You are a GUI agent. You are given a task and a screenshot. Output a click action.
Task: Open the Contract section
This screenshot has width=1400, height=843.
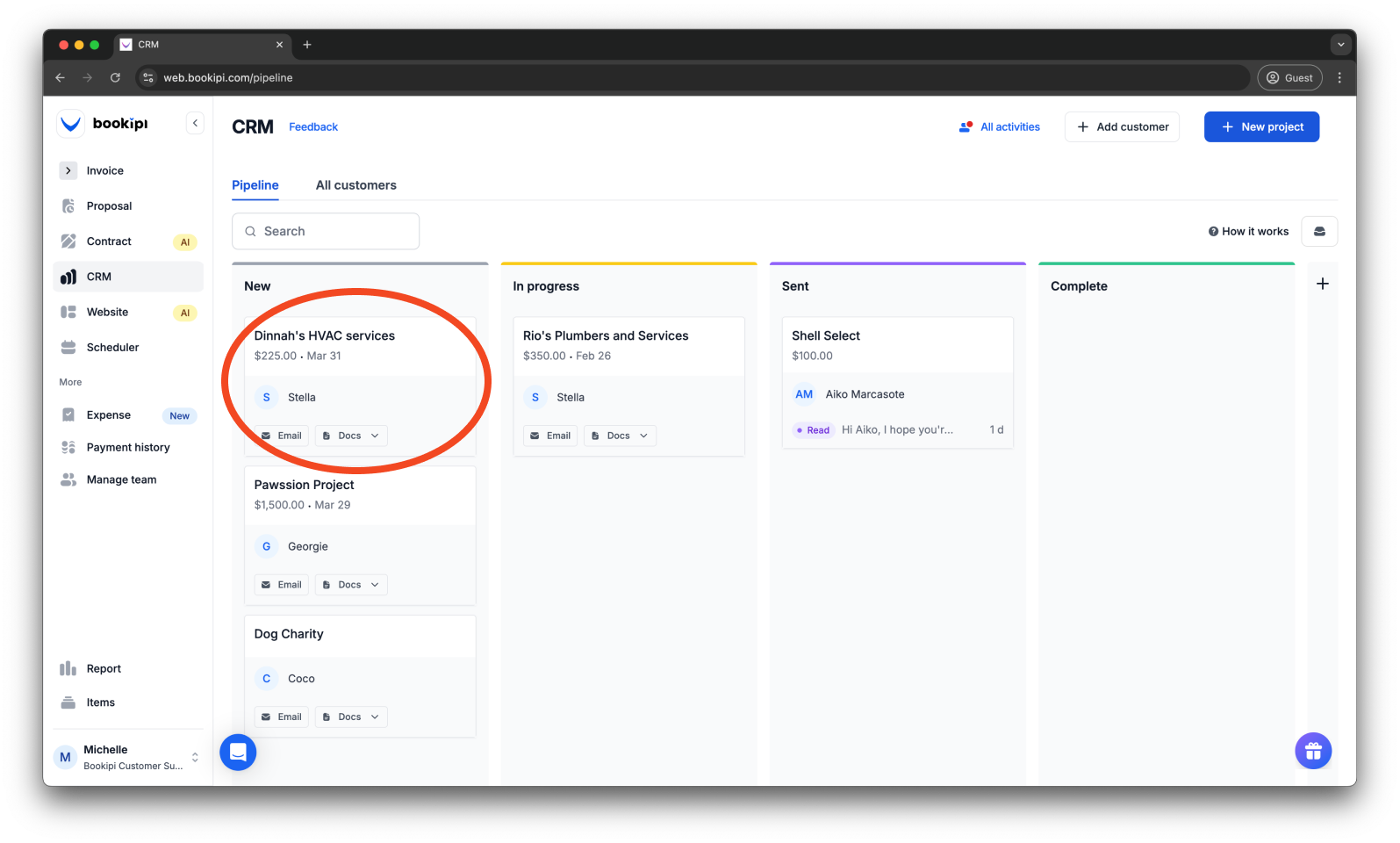point(128,241)
